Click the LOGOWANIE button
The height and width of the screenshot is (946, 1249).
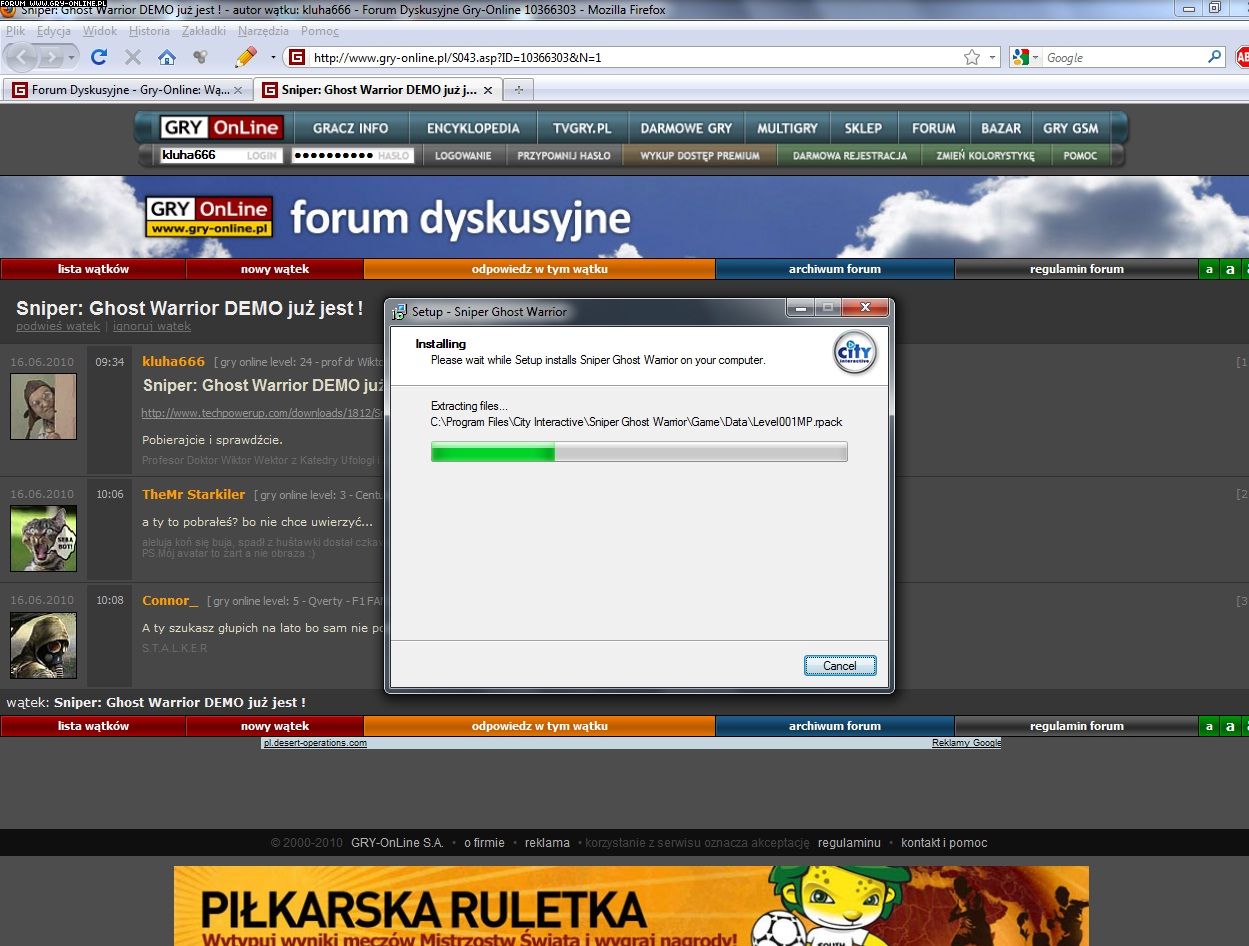pos(463,156)
